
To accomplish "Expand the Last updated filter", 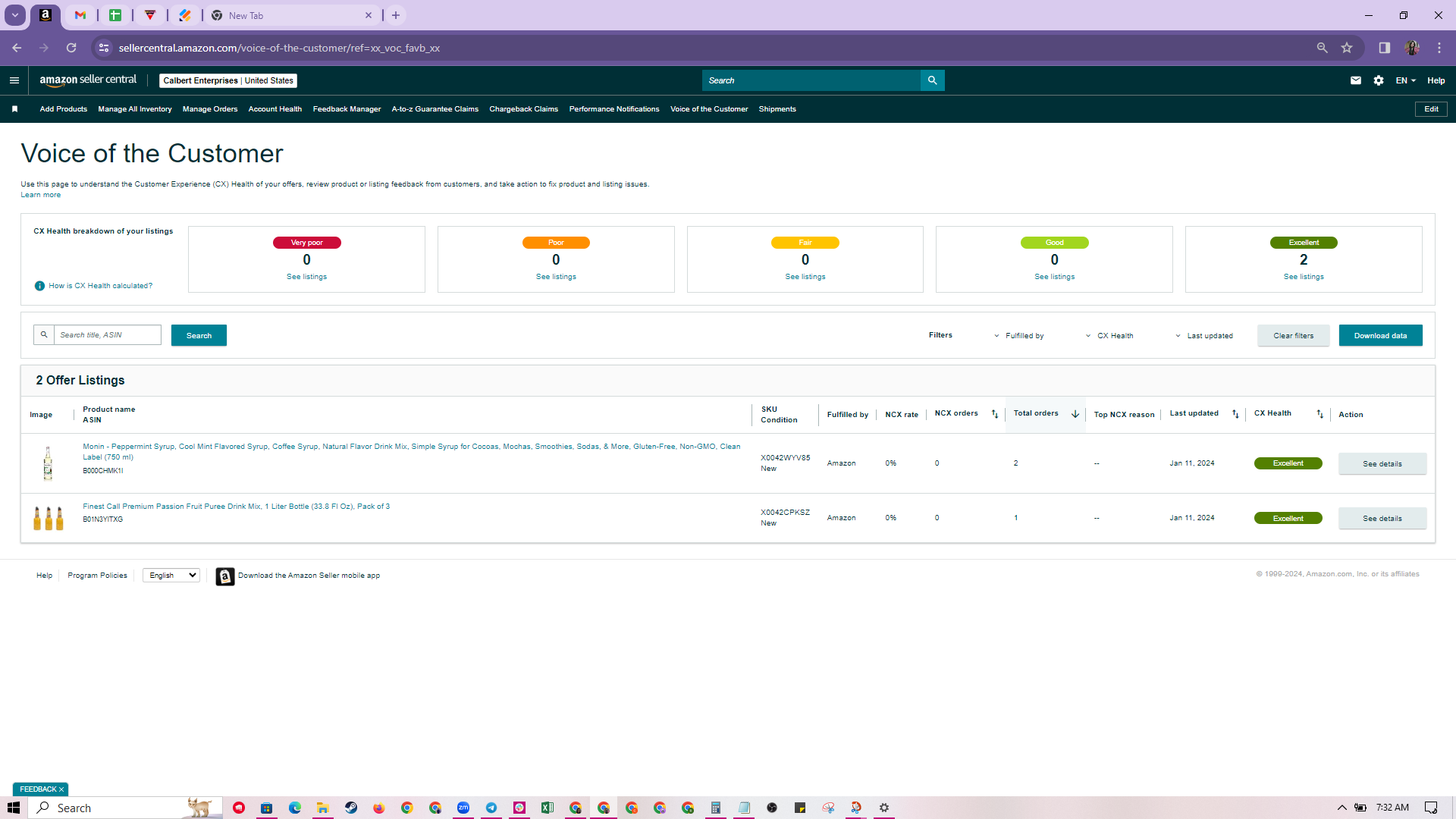I will point(1203,336).
